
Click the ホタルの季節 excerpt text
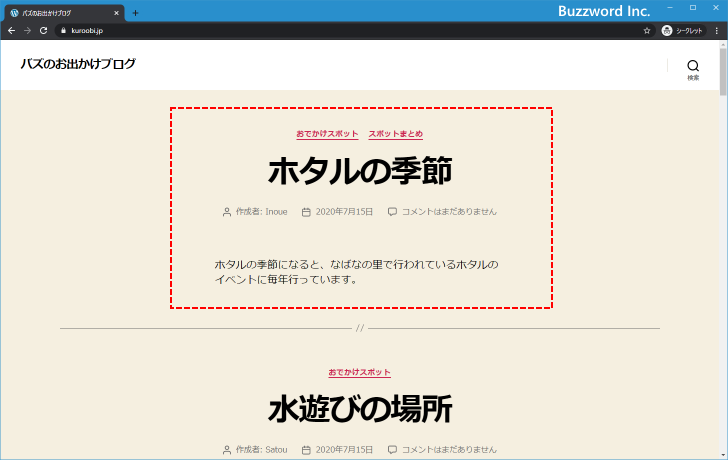click(356, 272)
